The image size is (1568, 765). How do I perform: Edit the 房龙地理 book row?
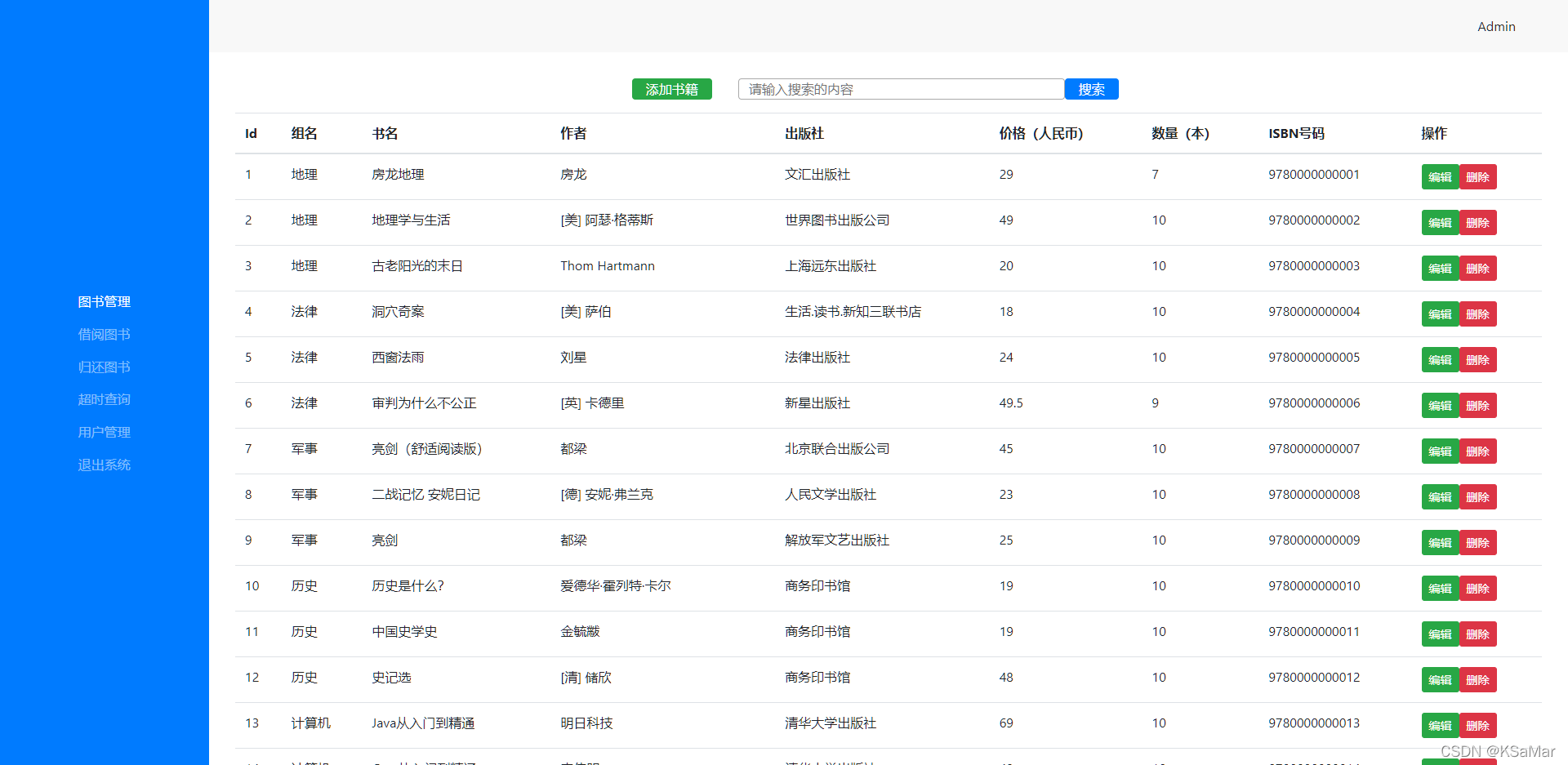pos(1440,176)
